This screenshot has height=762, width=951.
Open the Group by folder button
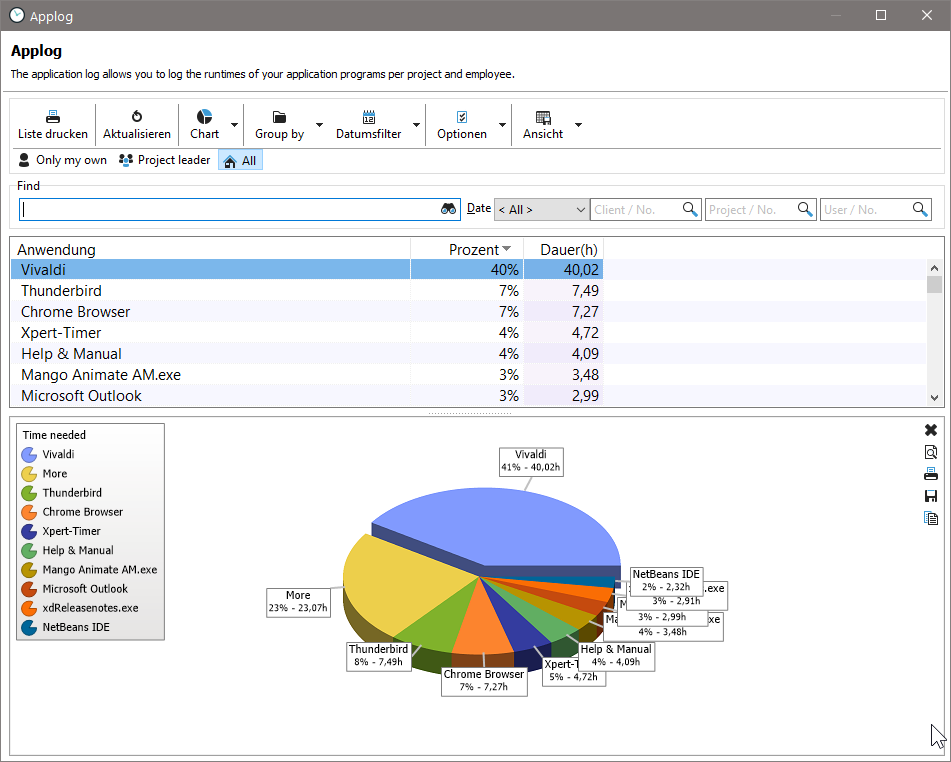[279, 124]
